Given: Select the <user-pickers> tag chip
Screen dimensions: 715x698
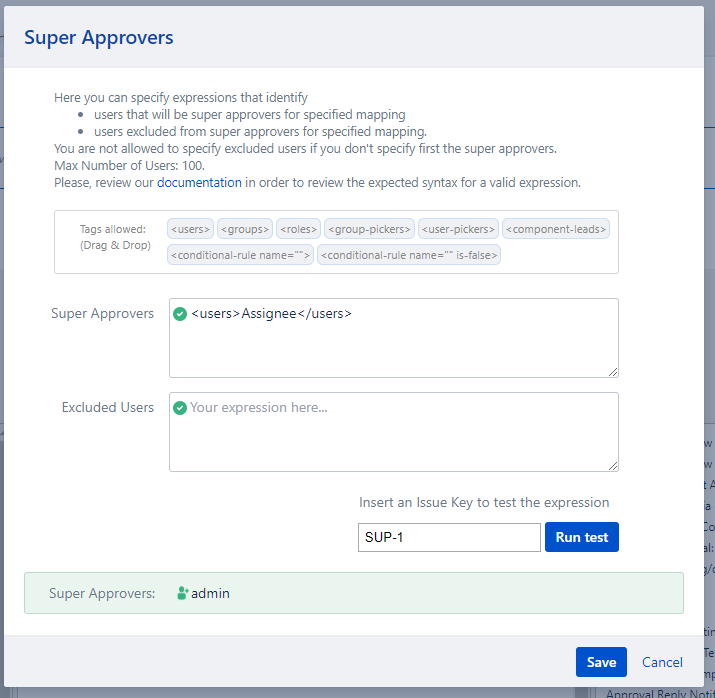Looking at the screenshot, I should coord(458,229).
